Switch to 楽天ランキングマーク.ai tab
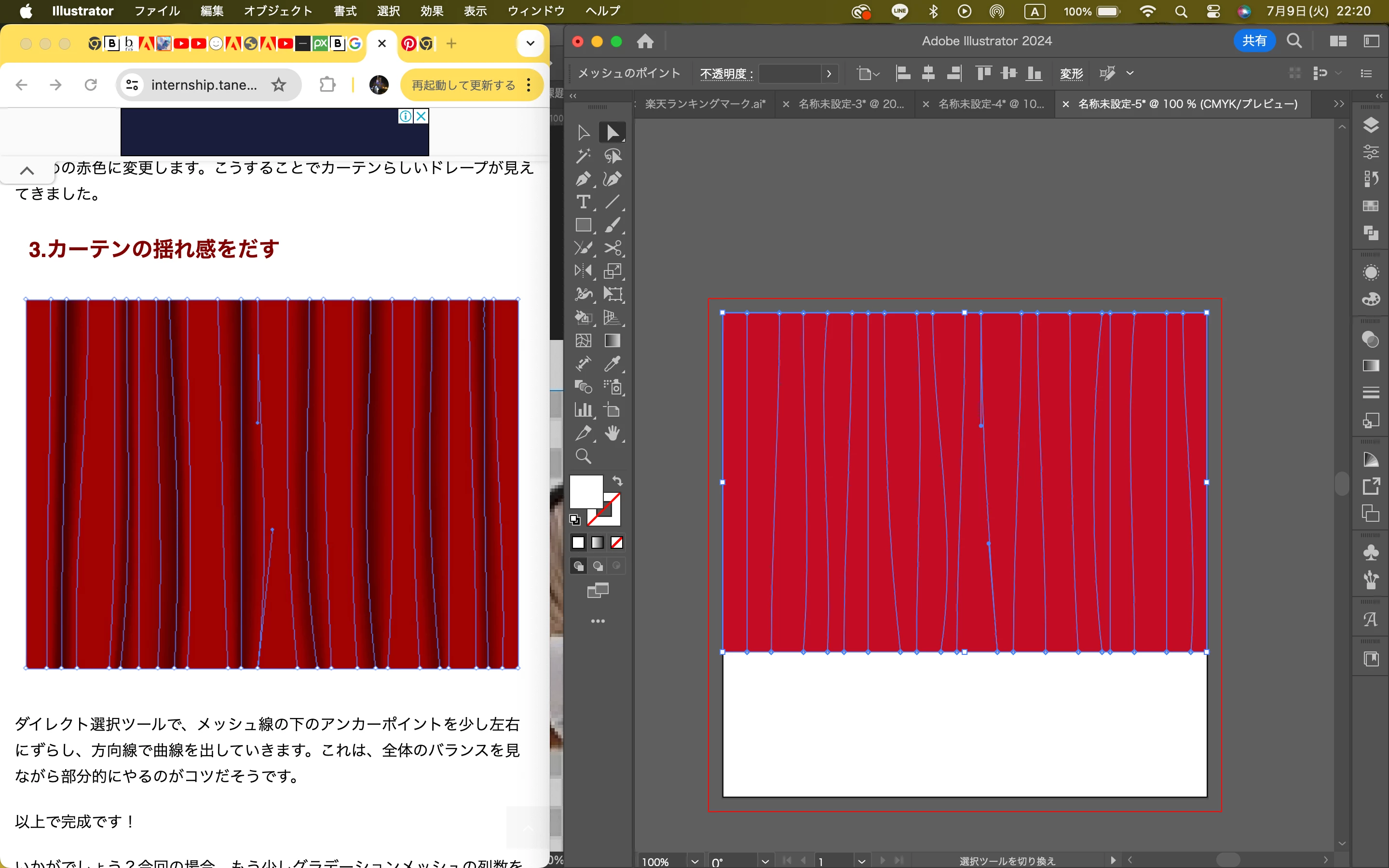1389x868 pixels. point(705,104)
